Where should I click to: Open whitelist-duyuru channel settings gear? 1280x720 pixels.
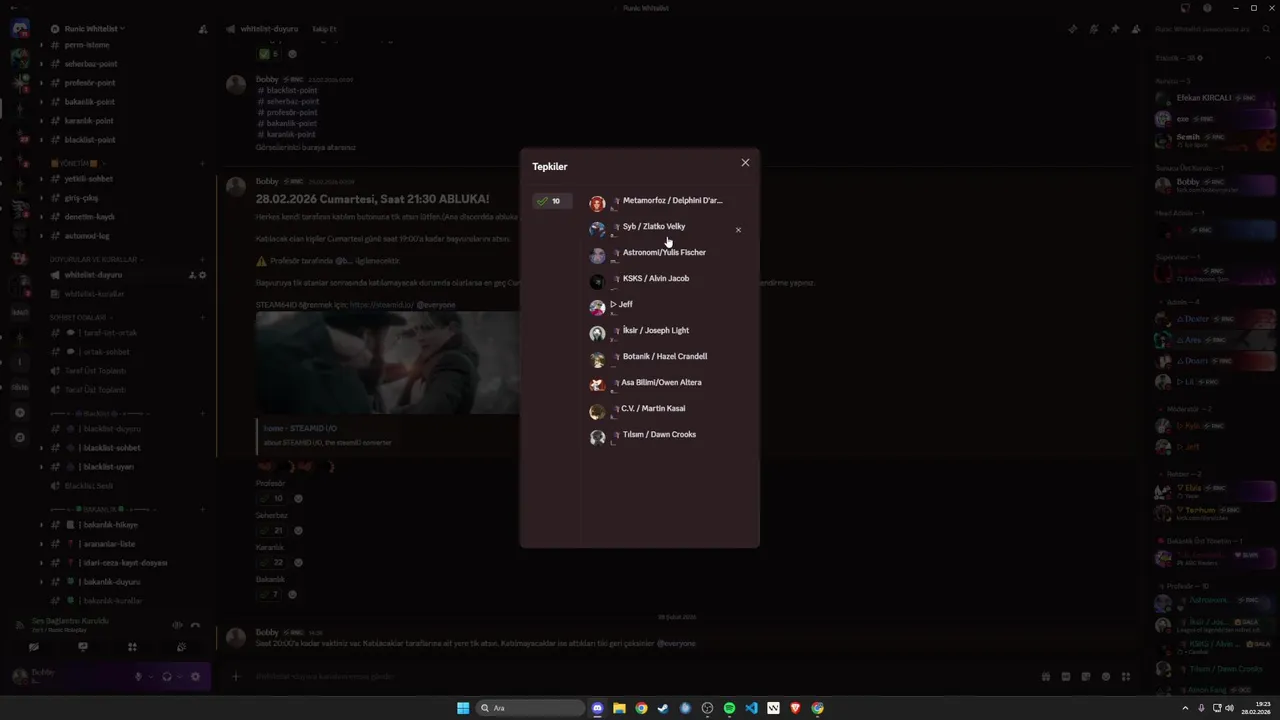pos(202,275)
